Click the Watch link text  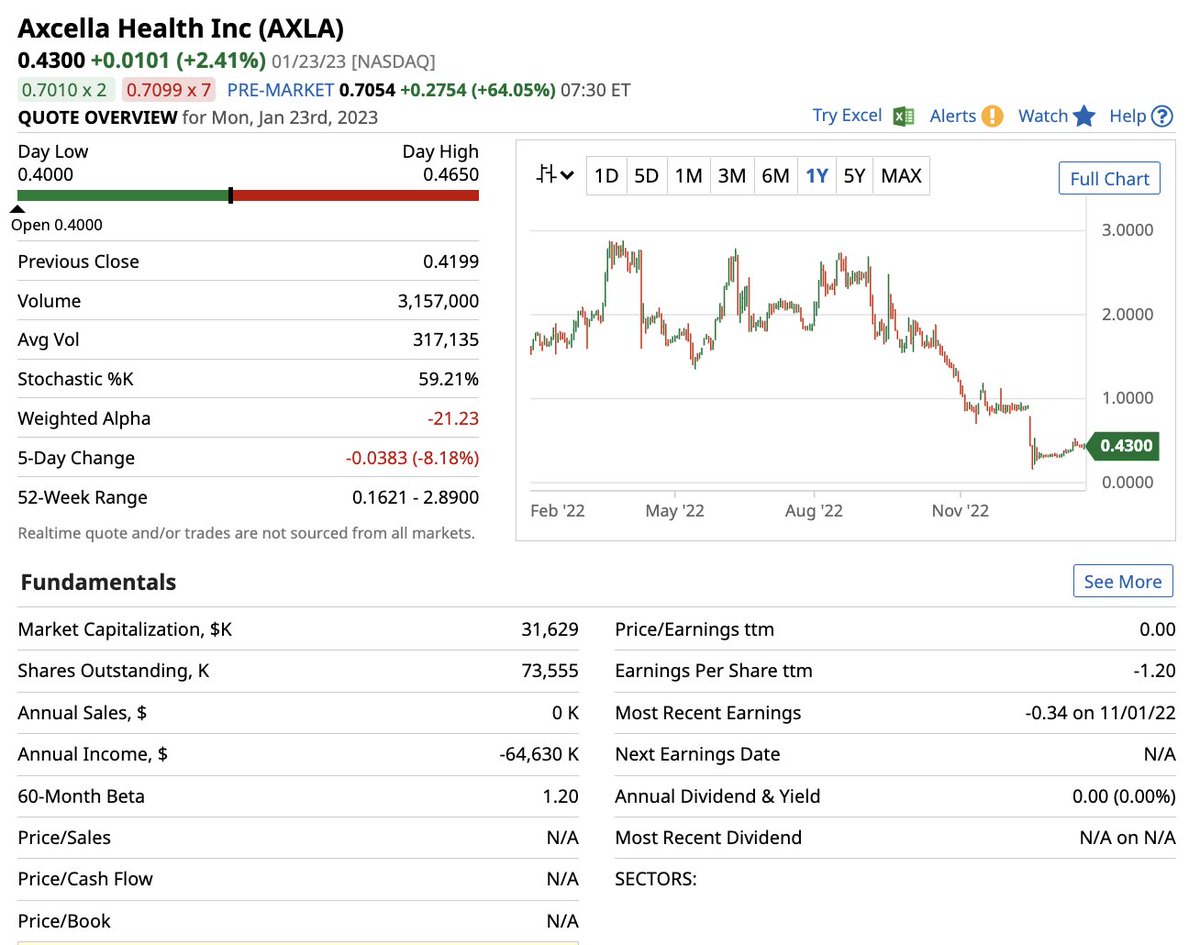click(1043, 116)
